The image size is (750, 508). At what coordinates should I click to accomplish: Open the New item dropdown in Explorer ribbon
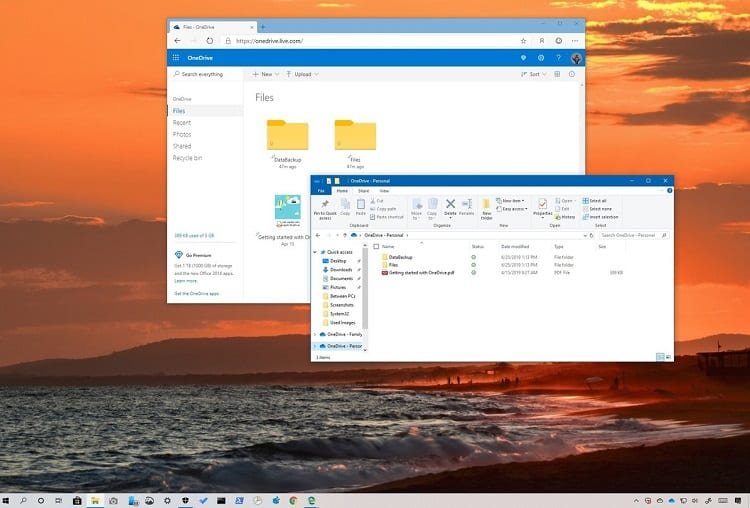point(510,201)
